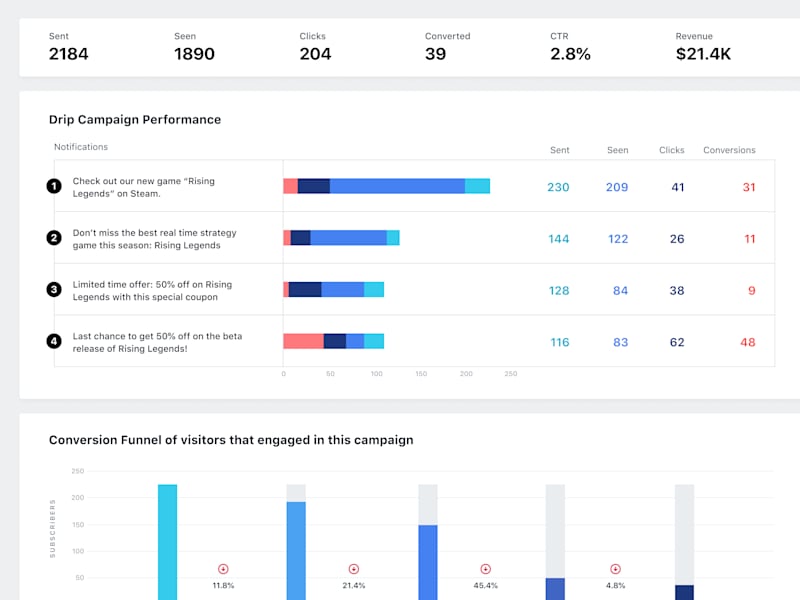Open notification "Last chance to get 50% off"
The width and height of the screenshot is (800, 600).
point(157,342)
